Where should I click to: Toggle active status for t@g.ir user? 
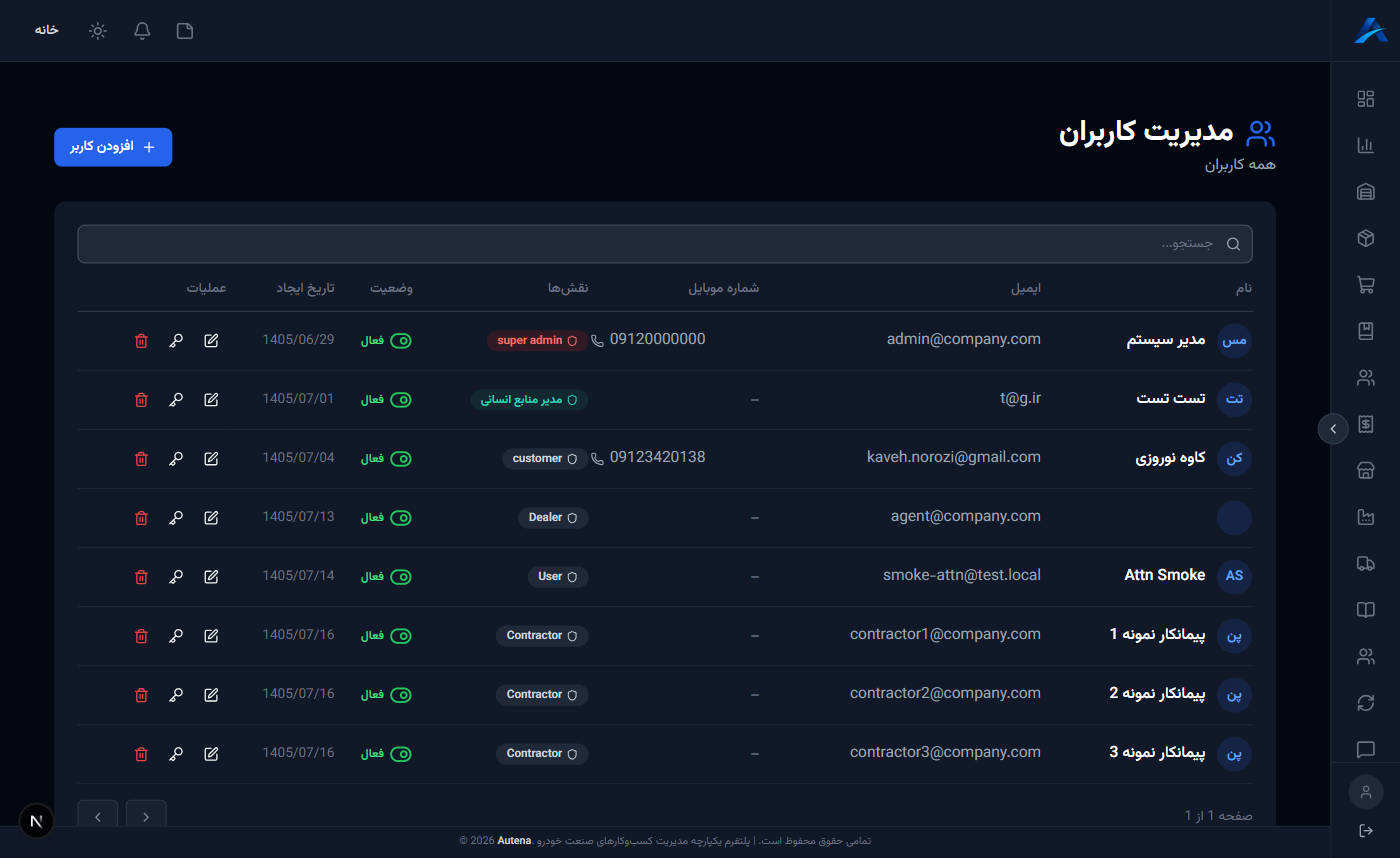pos(401,400)
